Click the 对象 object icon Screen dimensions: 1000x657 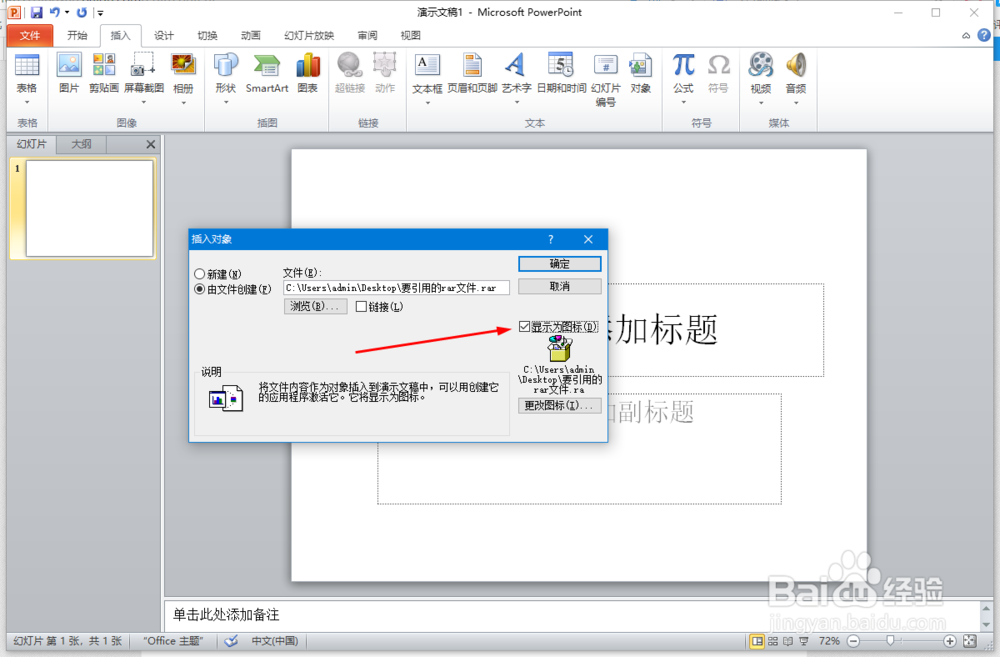640,65
